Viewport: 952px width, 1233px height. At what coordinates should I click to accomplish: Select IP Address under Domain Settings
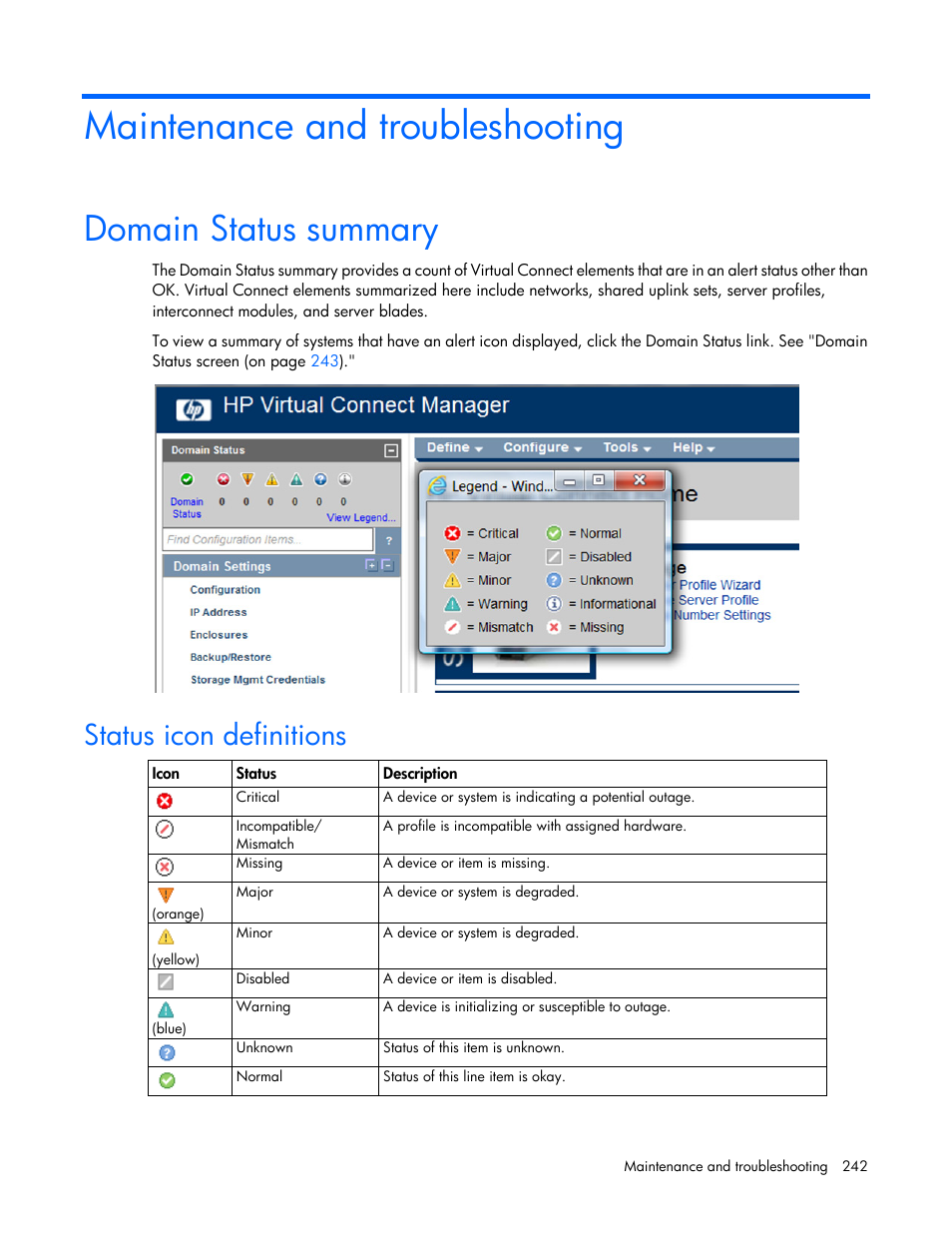pos(219,612)
